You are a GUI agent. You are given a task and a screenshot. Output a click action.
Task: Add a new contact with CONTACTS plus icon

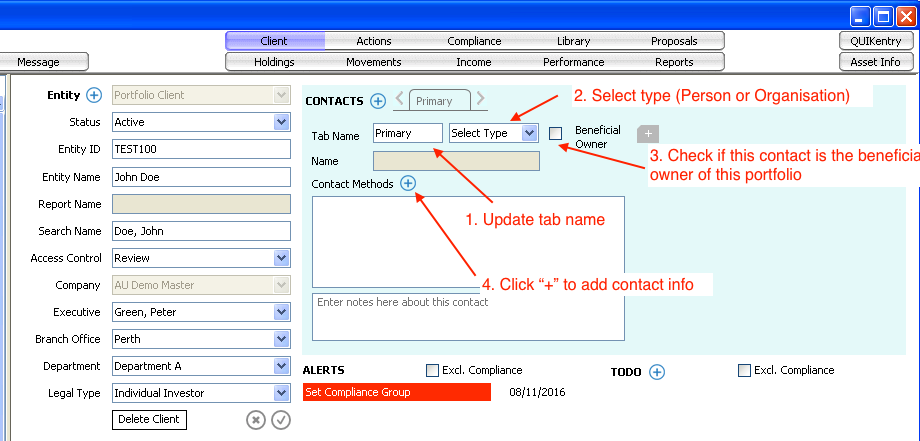click(378, 101)
